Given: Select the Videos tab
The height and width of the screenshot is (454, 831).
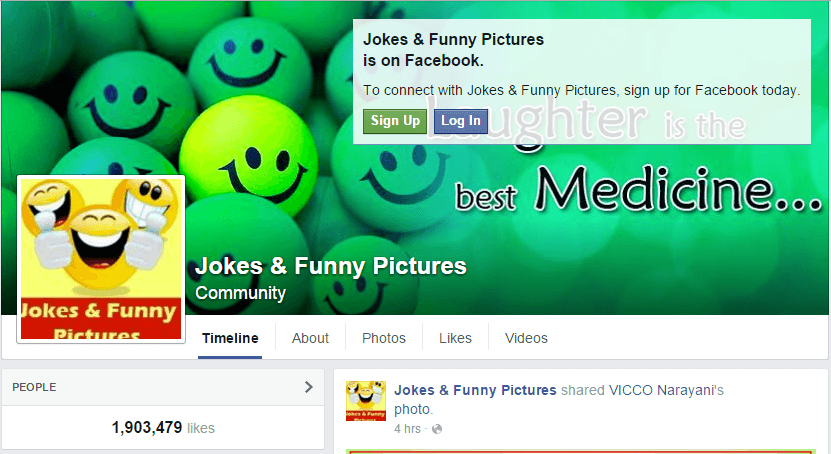Looking at the screenshot, I should [526, 338].
